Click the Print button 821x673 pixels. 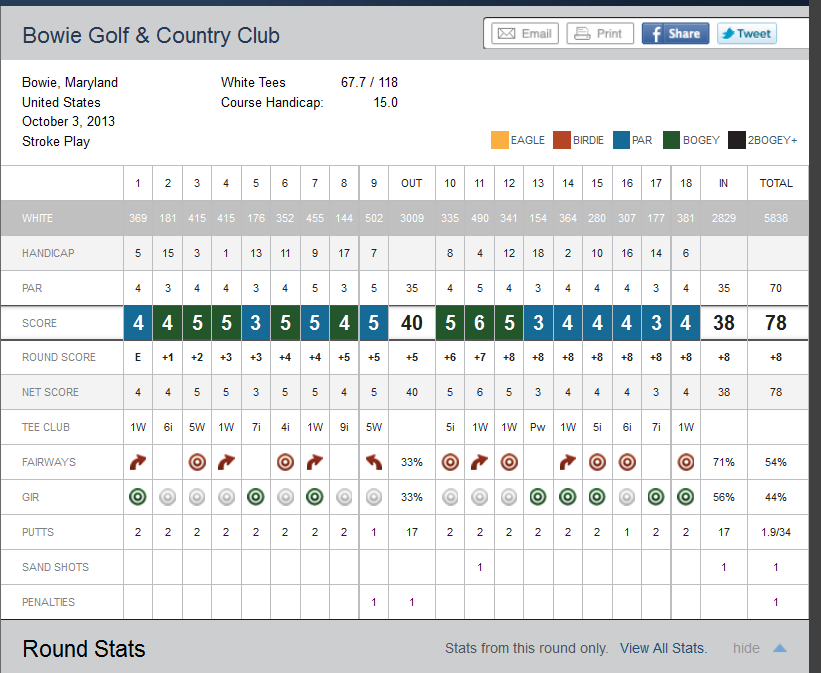pyautogui.click(x=599, y=33)
